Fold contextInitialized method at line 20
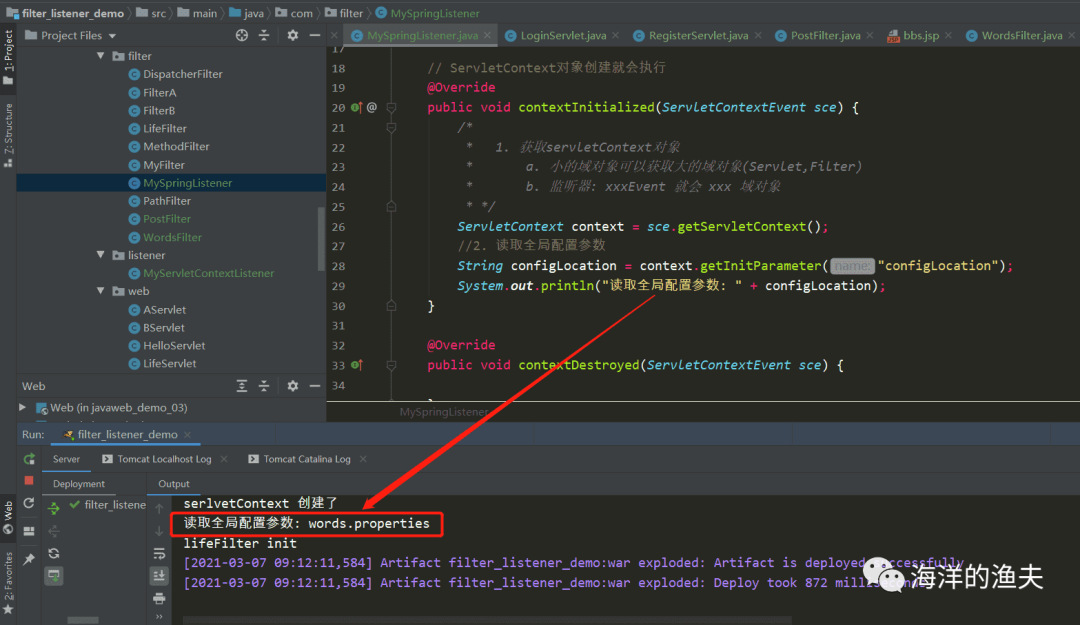The image size is (1080, 625). point(391,107)
